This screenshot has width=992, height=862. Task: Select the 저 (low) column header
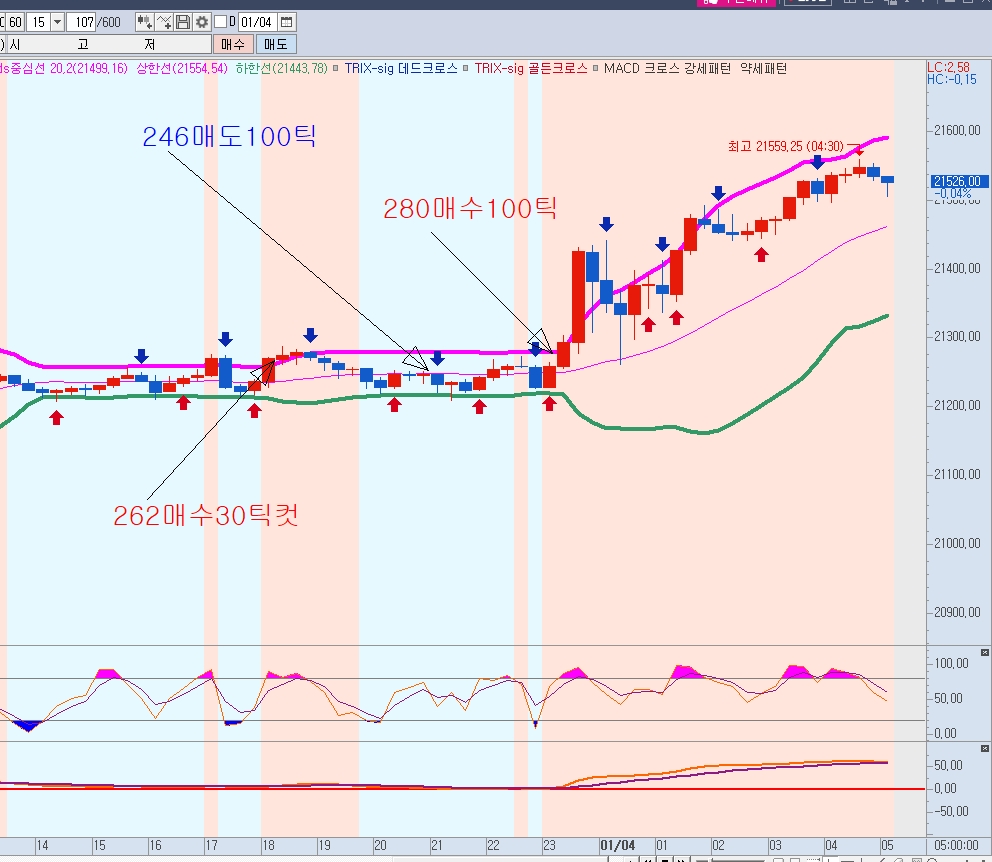point(149,44)
